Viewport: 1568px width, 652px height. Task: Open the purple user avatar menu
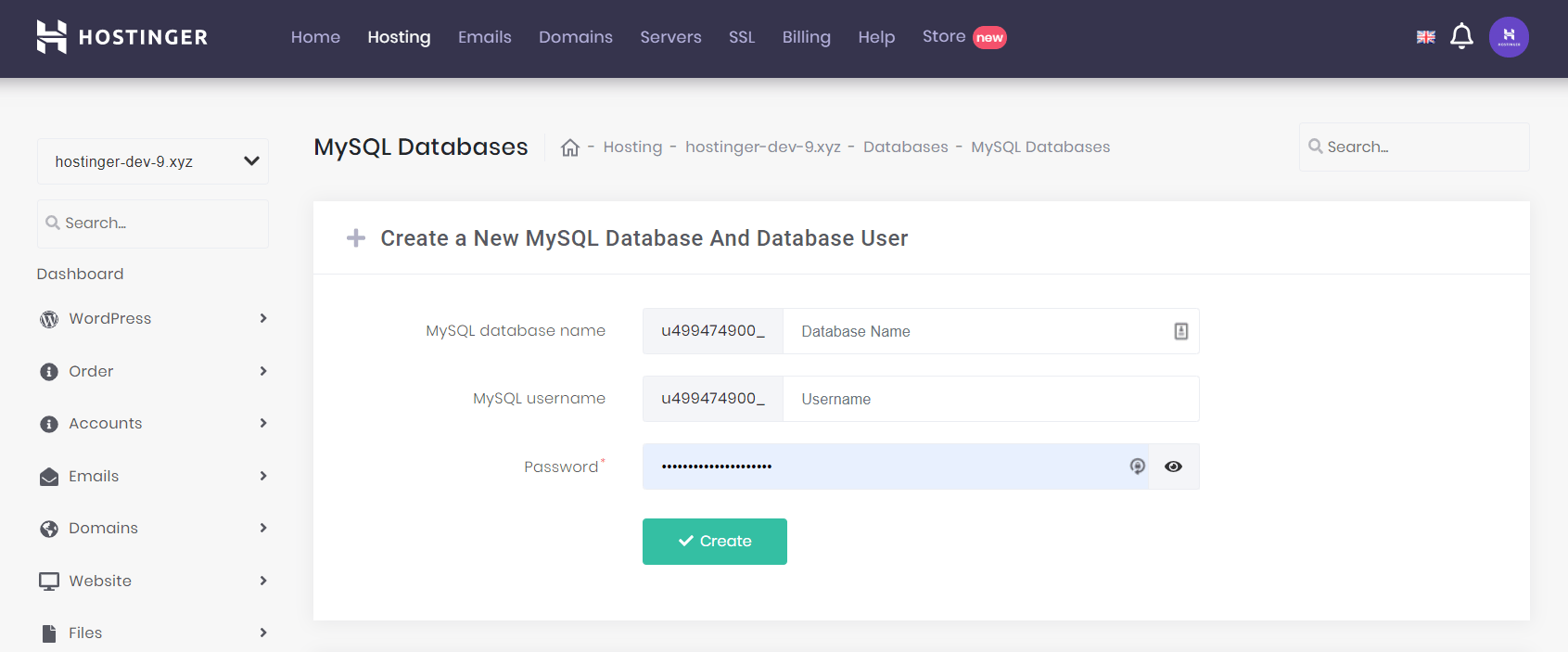click(1509, 37)
